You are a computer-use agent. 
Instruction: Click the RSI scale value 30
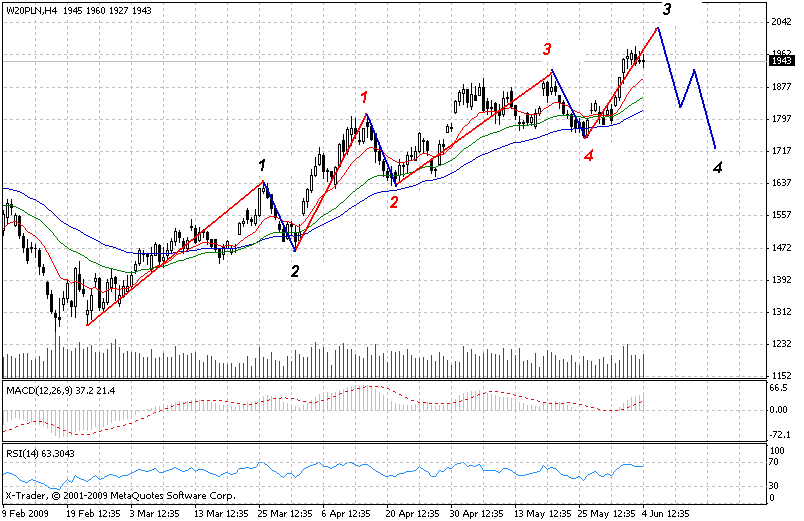774,485
